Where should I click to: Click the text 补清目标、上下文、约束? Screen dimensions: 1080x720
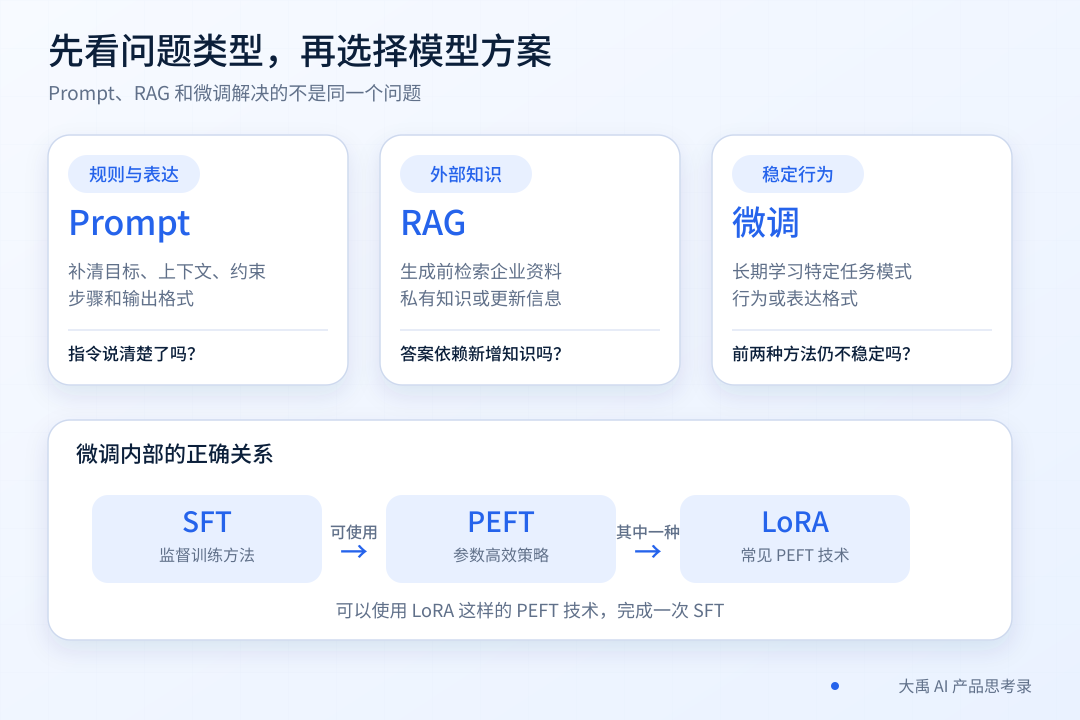[167, 271]
